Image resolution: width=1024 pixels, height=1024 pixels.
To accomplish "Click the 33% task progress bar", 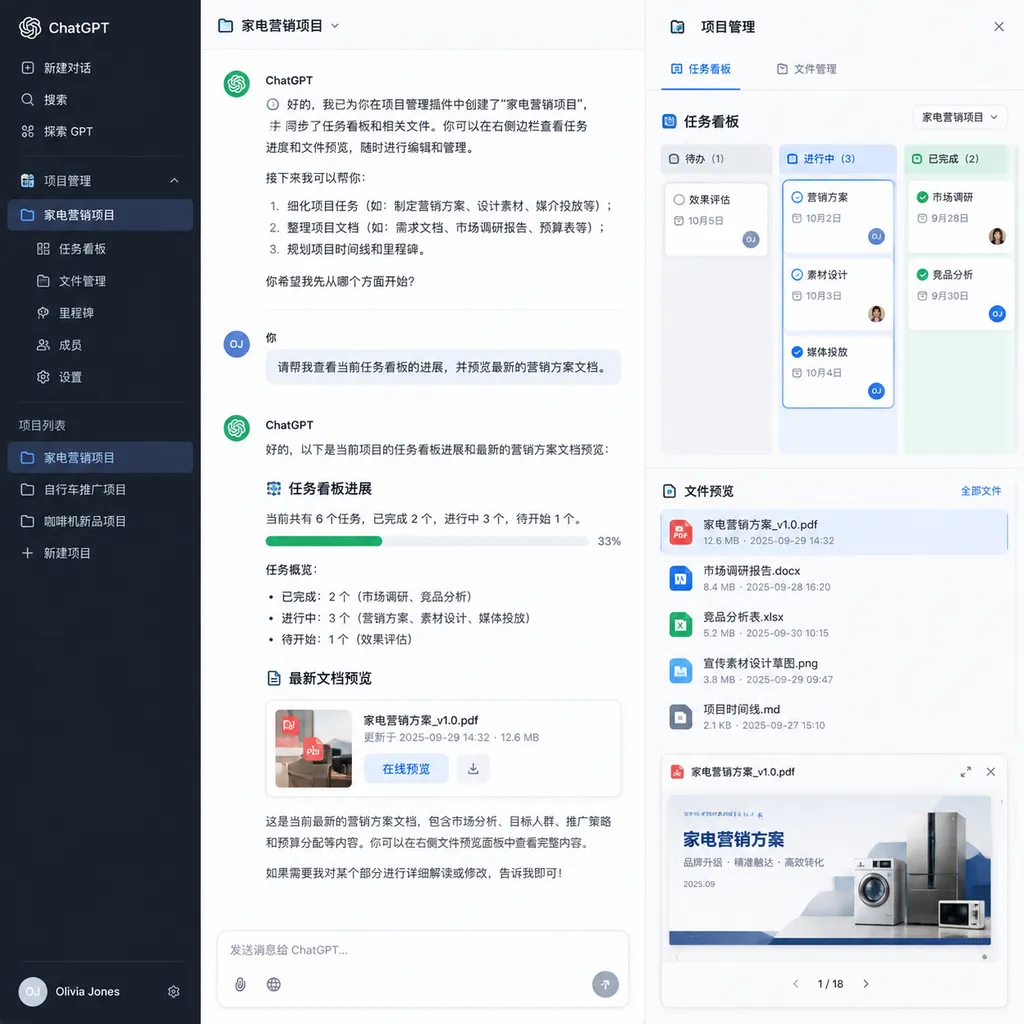I will pos(427,541).
